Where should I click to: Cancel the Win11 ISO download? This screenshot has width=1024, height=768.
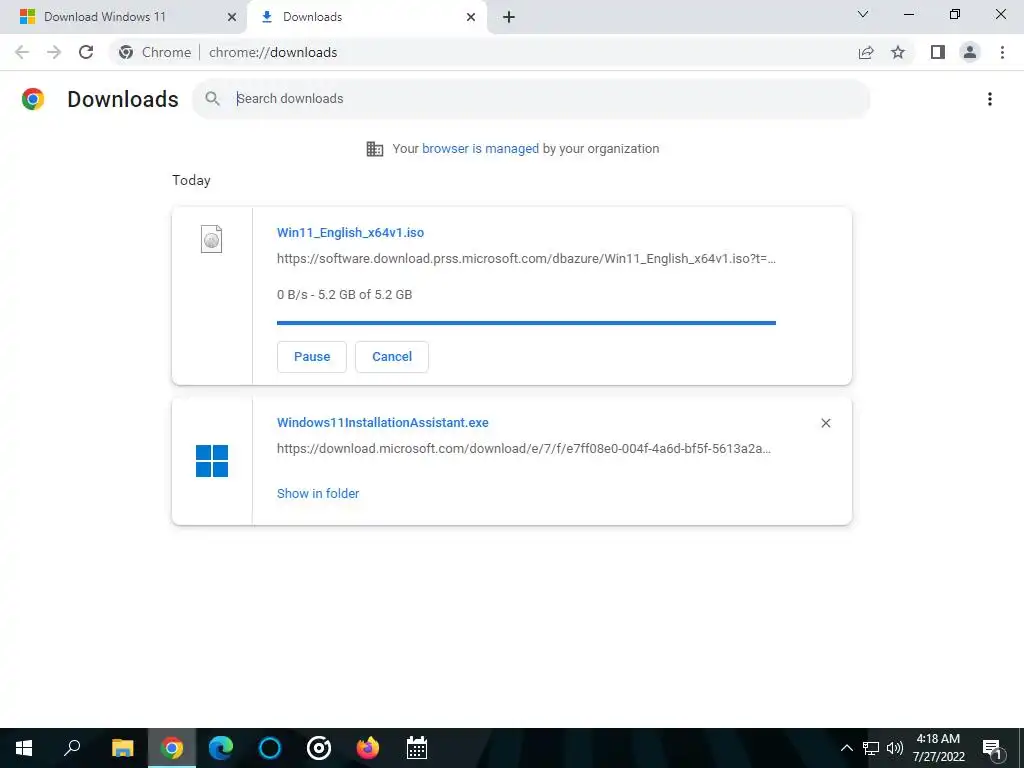[392, 357]
